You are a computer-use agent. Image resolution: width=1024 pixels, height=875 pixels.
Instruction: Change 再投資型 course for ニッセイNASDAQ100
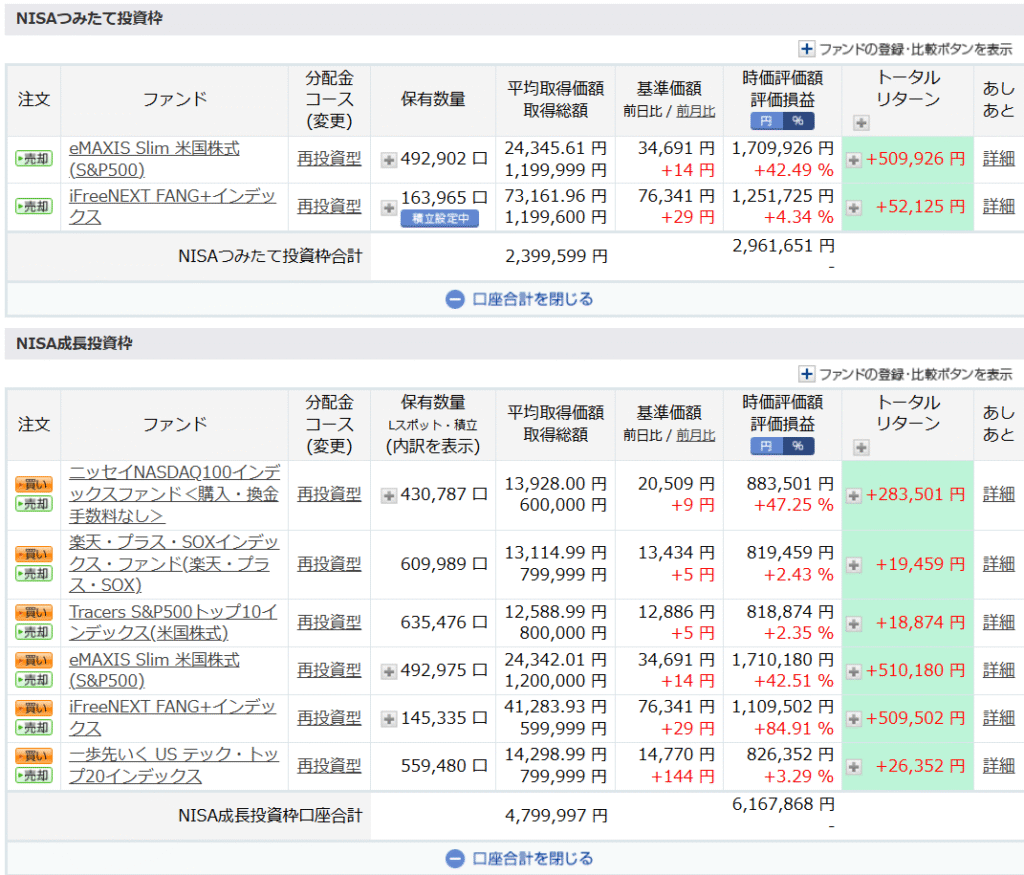coord(329,494)
